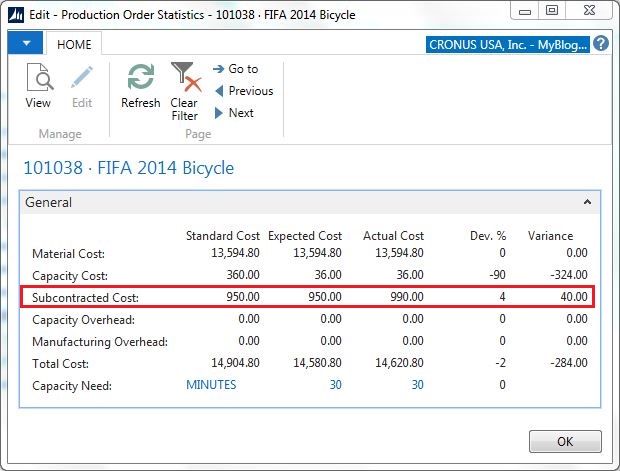Click Capacity Cost variance -324.00
The width and height of the screenshot is (620, 471).
[x=569, y=275]
